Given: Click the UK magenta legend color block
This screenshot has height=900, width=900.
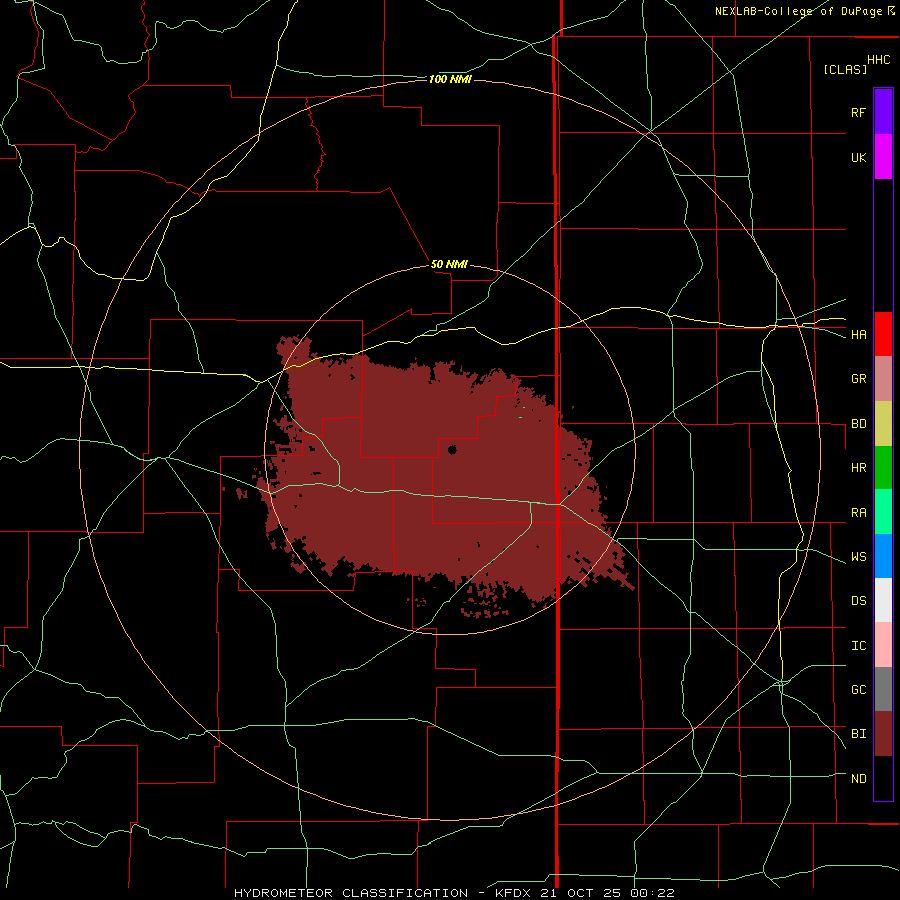Looking at the screenshot, I should [883, 157].
